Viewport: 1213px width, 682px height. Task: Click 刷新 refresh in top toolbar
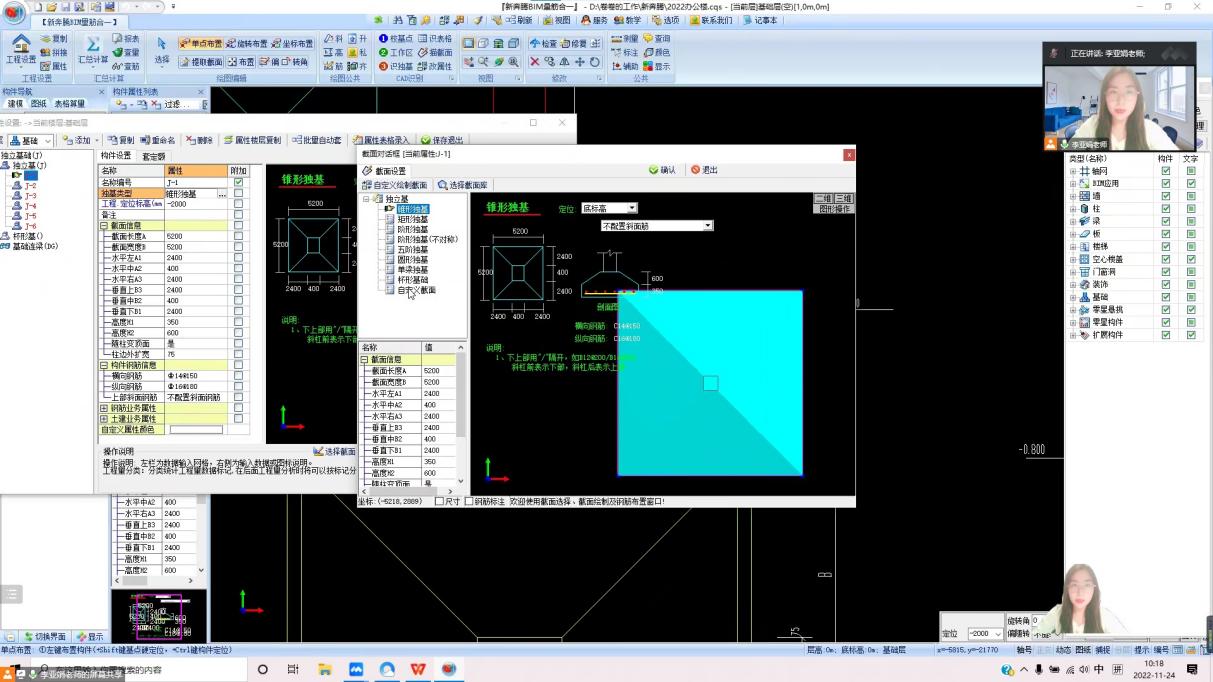point(517,20)
